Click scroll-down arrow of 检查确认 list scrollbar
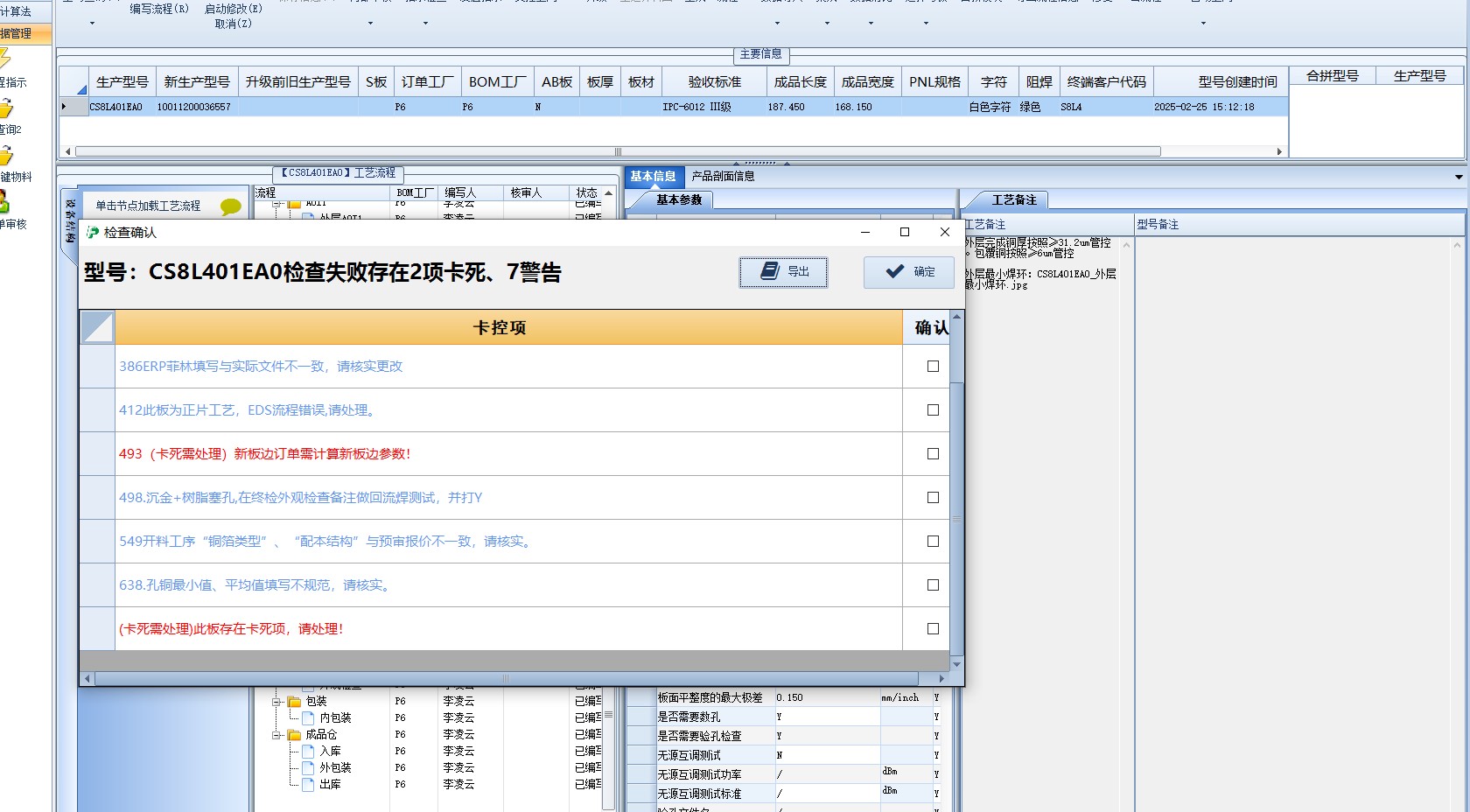The image size is (1470, 812). pyautogui.click(x=956, y=665)
